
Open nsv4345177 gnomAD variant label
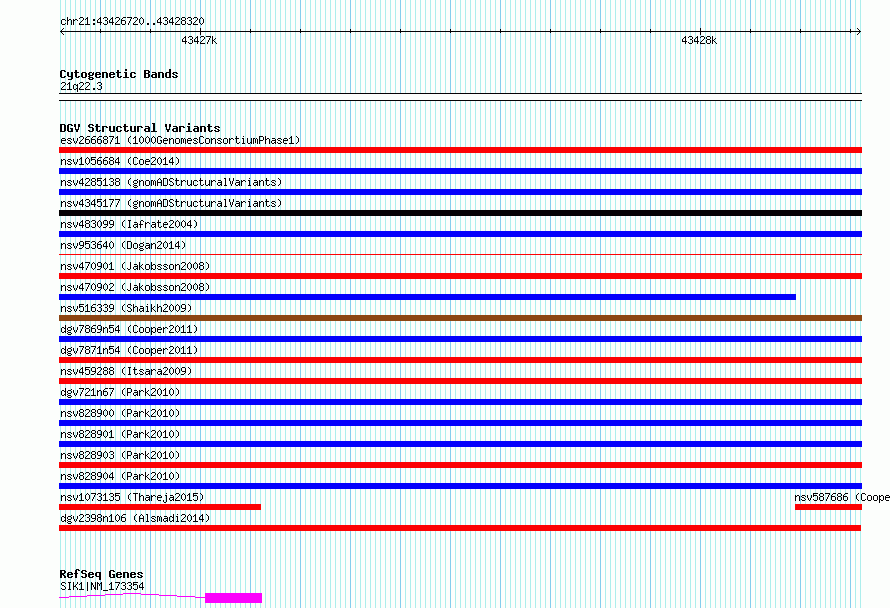171,203
